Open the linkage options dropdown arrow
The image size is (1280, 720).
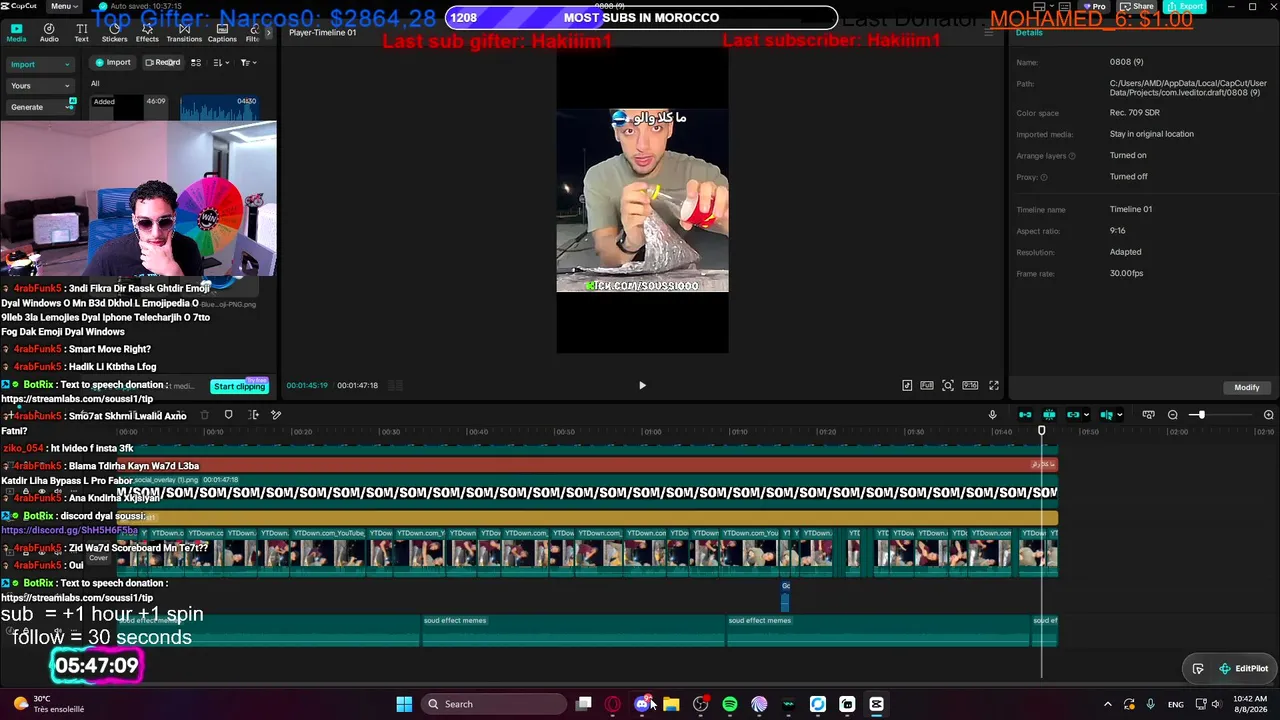coord(1086,415)
